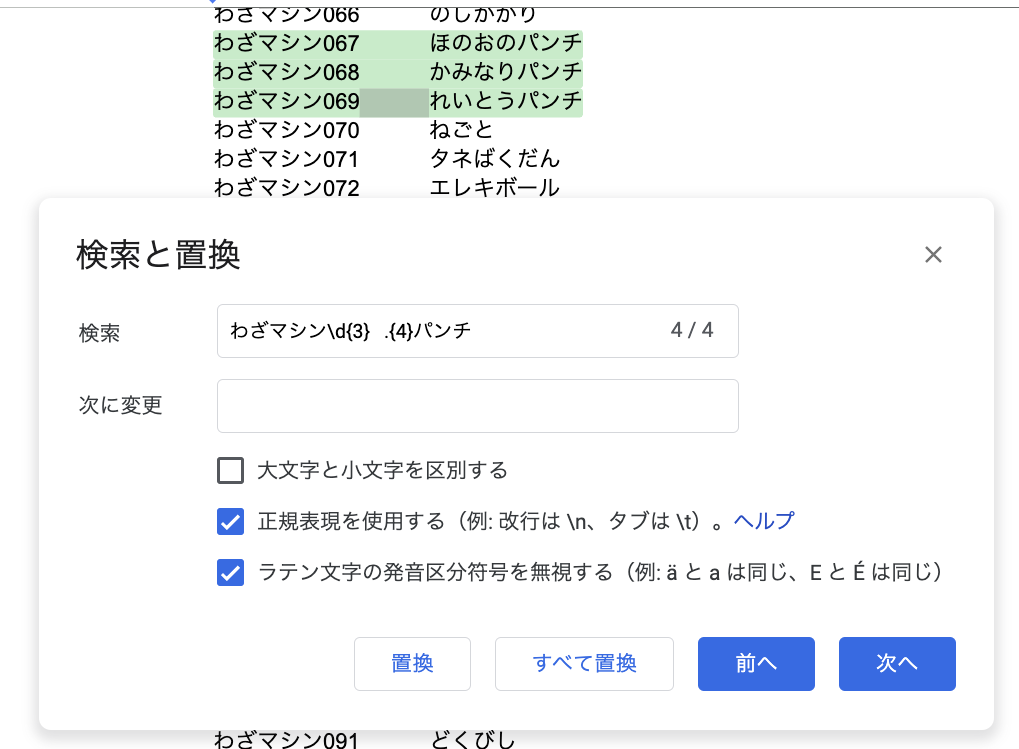Uncheck ラテン文字の発音区分符号を無視する checkbox
1019x749 pixels.
(x=231, y=572)
